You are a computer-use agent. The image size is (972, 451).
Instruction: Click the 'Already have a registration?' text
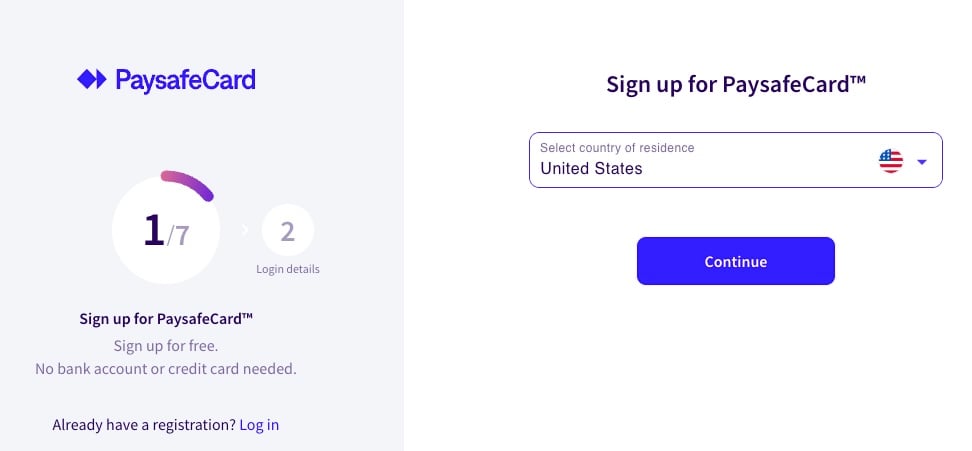pyautogui.click(x=144, y=425)
